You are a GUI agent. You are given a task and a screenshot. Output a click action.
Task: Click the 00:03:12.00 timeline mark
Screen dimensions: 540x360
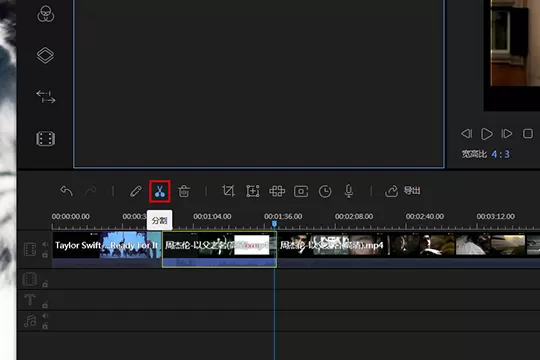(496, 216)
